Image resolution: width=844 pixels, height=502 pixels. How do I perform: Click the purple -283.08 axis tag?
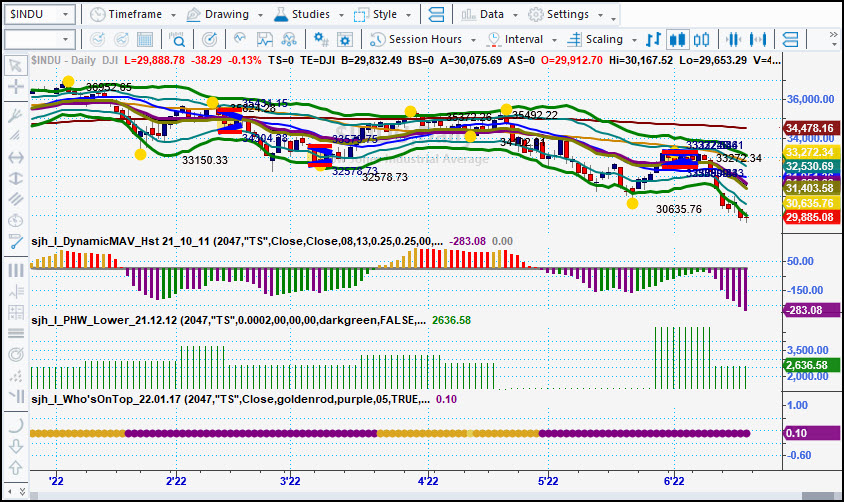(810, 310)
